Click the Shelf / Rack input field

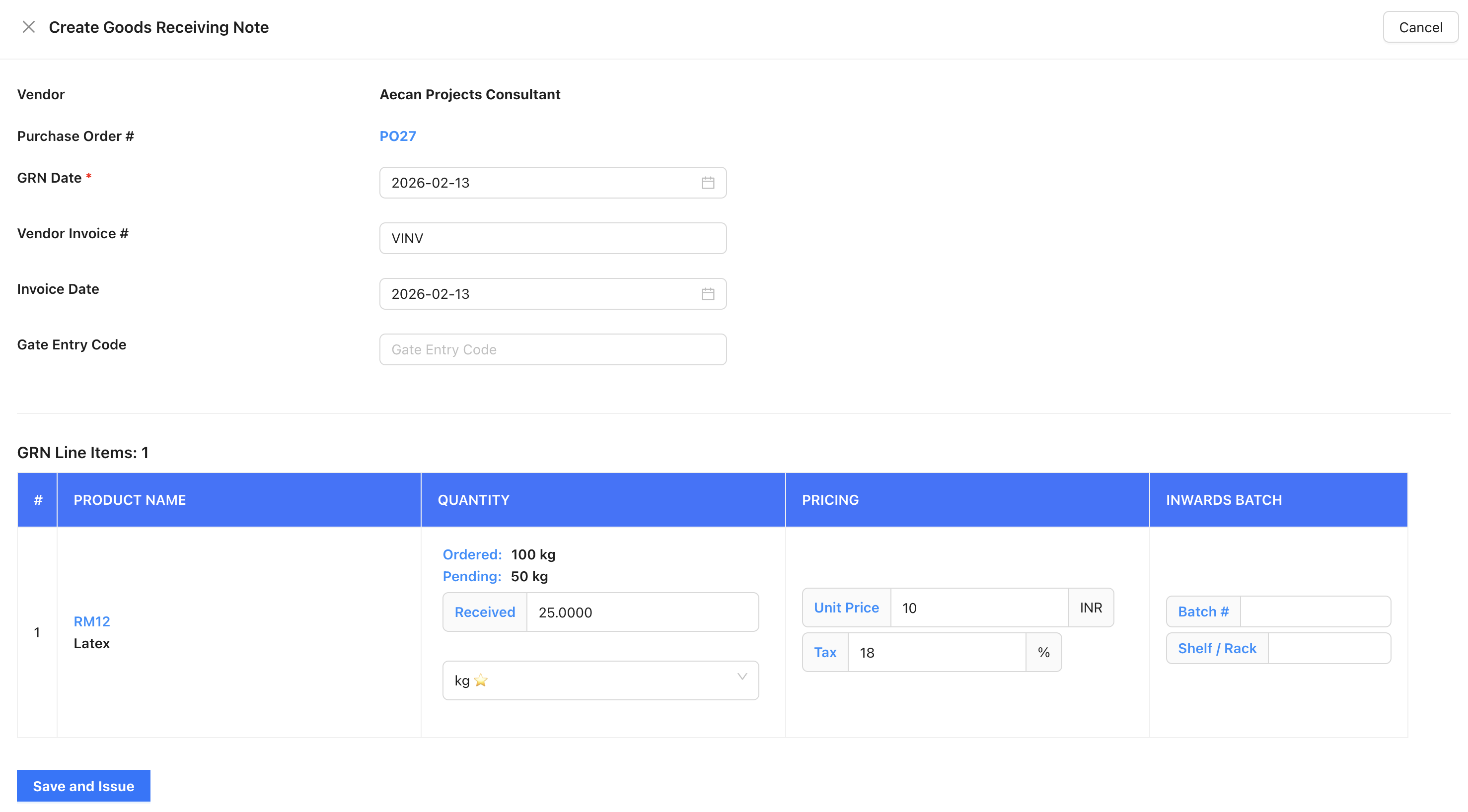click(x=1328, y=648)
